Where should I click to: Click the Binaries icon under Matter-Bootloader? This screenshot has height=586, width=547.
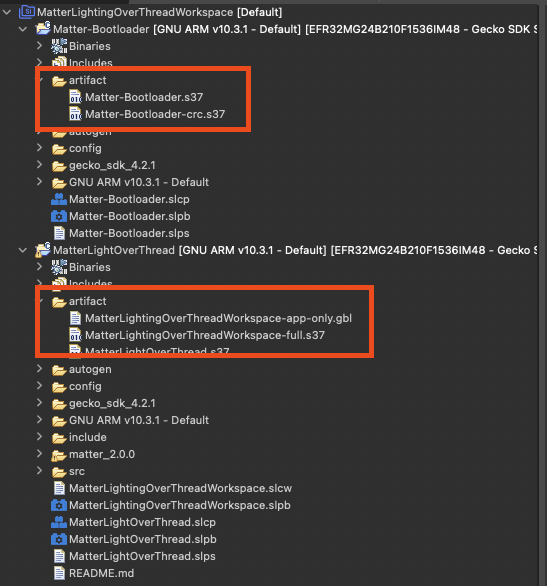(x=59, y=46)
